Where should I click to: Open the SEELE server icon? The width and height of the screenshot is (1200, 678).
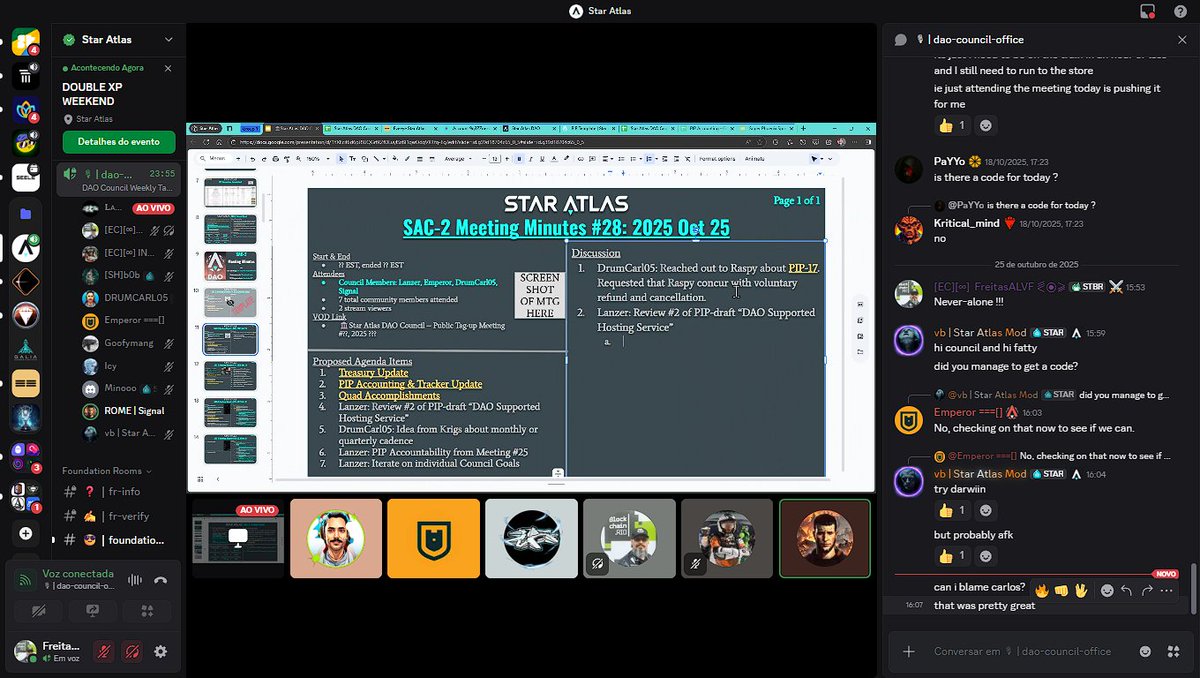click(26, 178)
